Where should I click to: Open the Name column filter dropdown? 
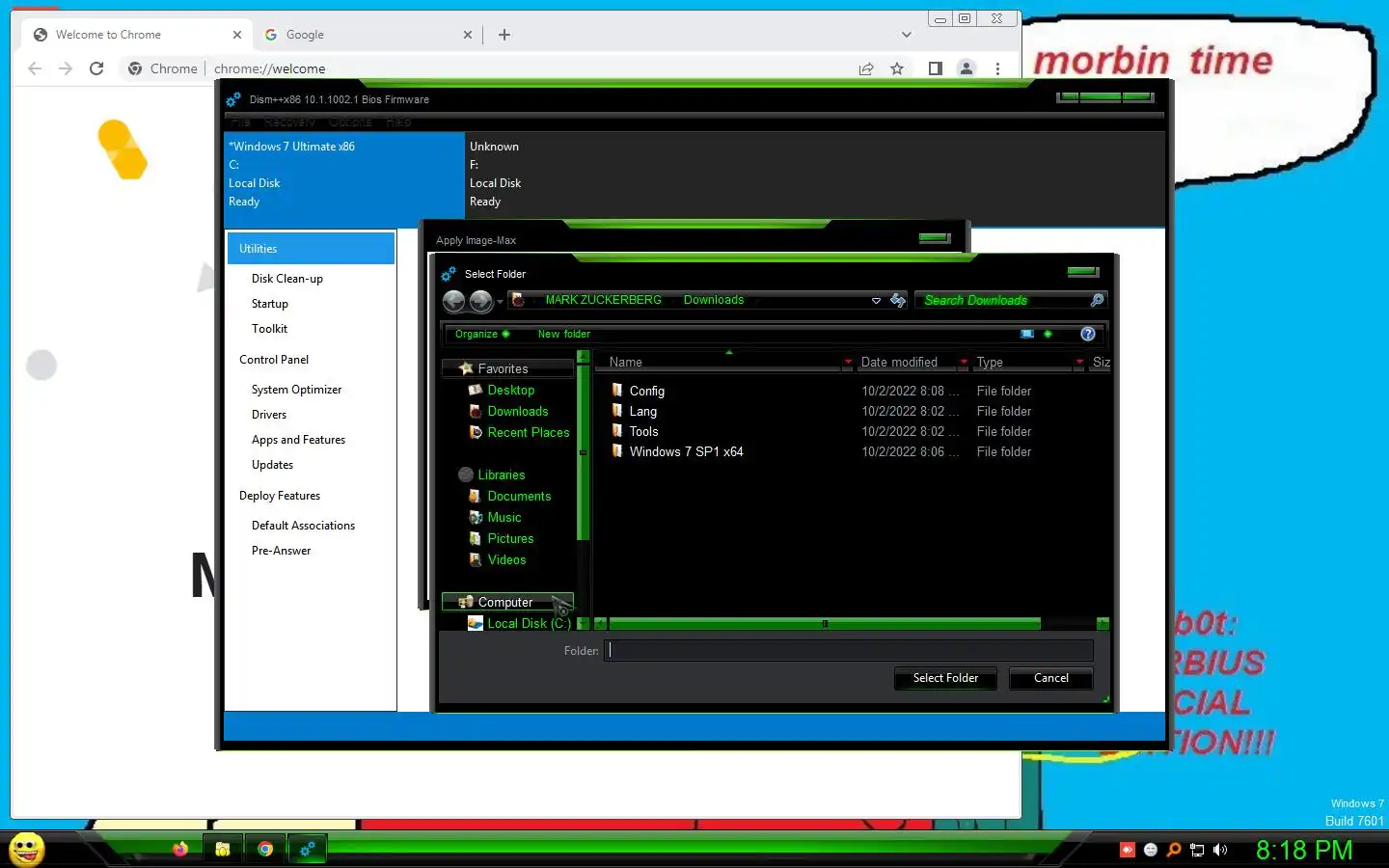[x=848, y=363]
